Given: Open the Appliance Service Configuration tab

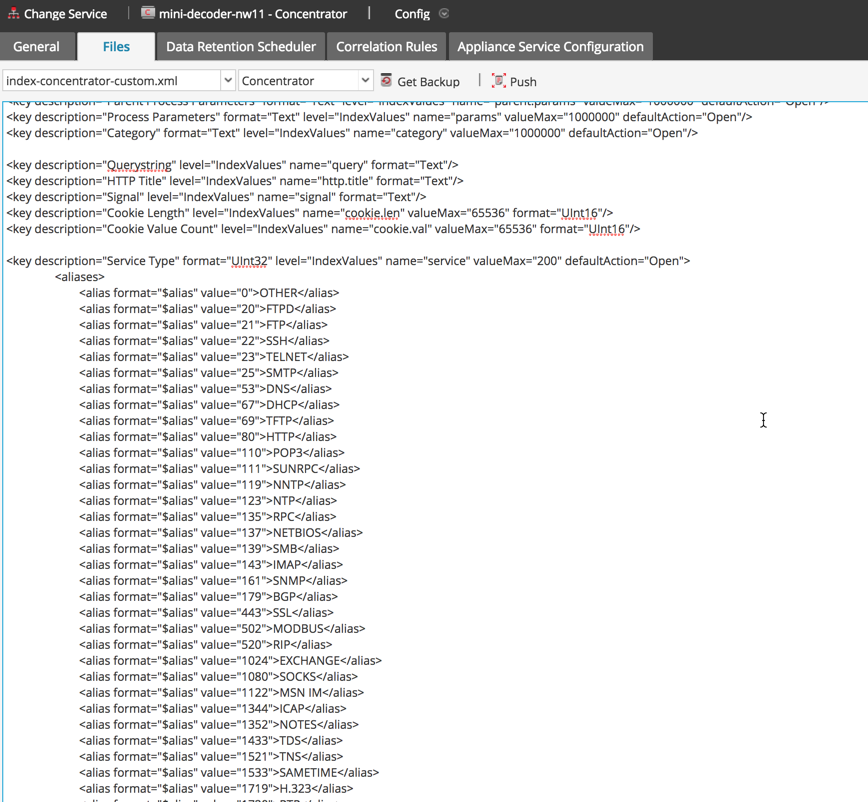Looking at the screenshot, I should click(x=550, y=47).
